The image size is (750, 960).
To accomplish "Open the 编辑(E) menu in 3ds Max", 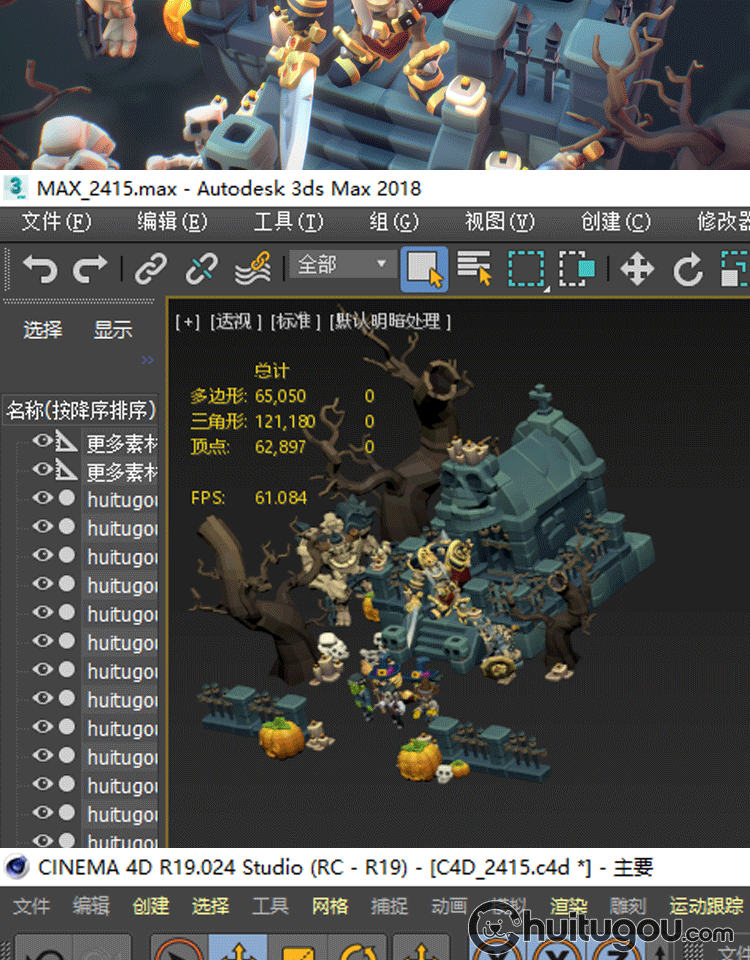I will pos(172,222).
